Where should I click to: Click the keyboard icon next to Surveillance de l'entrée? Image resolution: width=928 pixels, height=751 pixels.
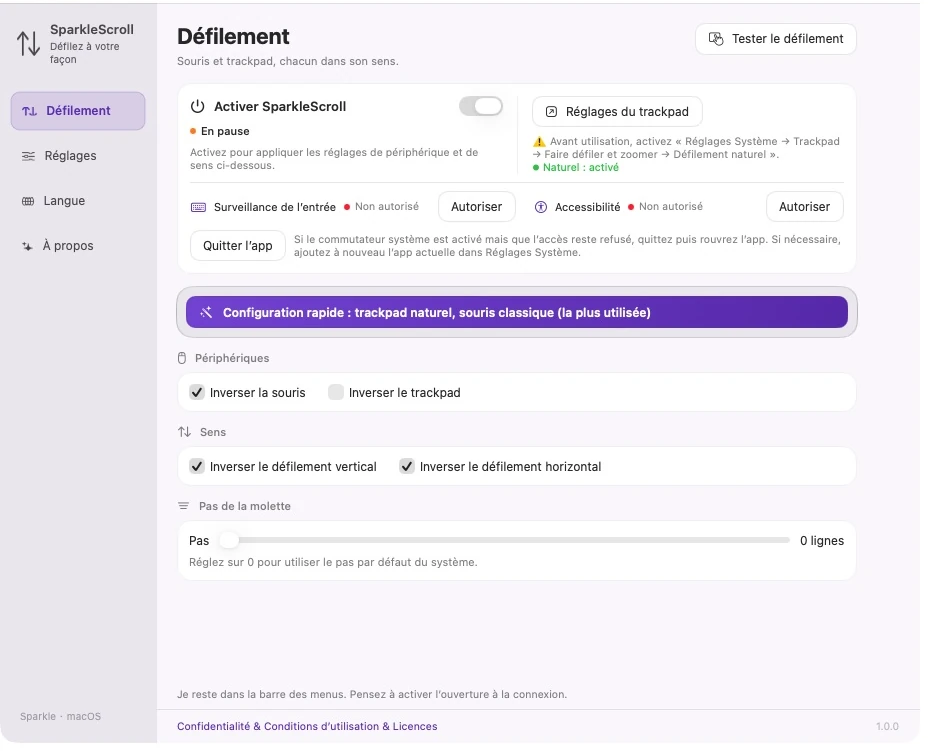199,208
